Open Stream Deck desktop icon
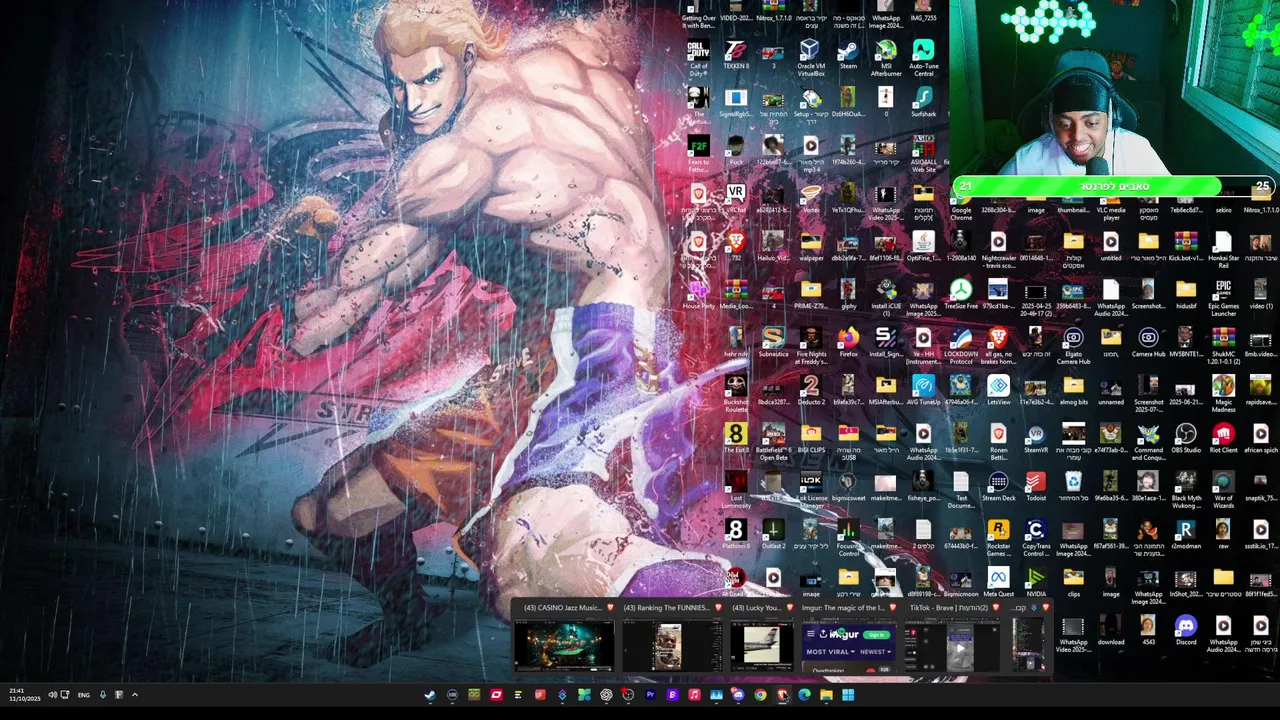 (998, 487)
